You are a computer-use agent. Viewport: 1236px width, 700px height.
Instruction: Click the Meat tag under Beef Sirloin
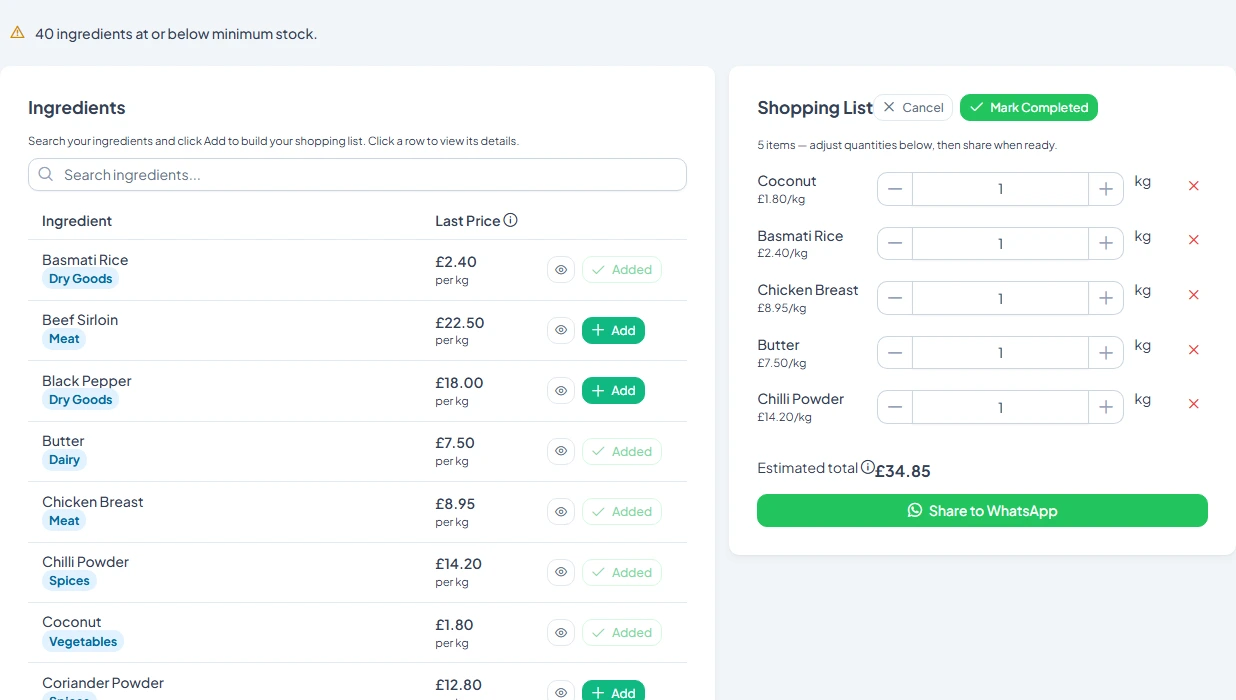[x=64, y=339]
